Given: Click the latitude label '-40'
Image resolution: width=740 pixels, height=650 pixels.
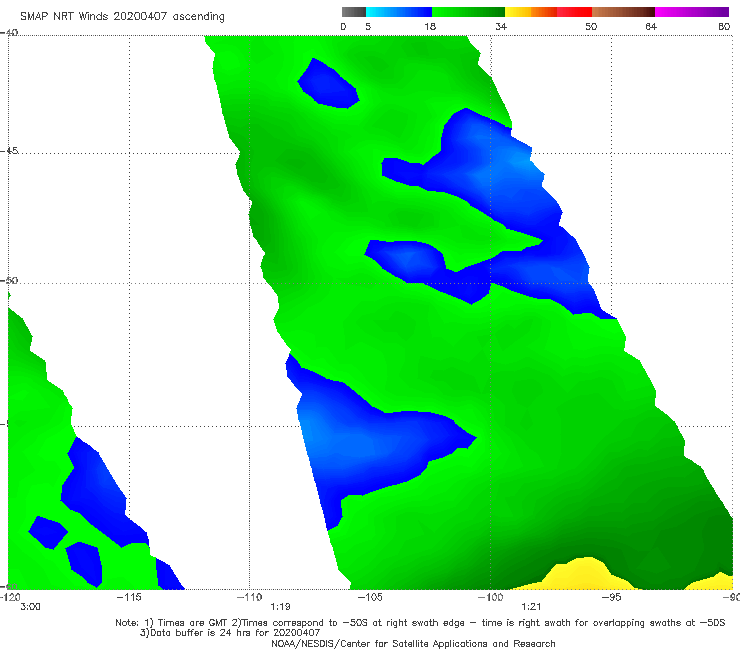Looking at the screenshot, I should point(9,32).
